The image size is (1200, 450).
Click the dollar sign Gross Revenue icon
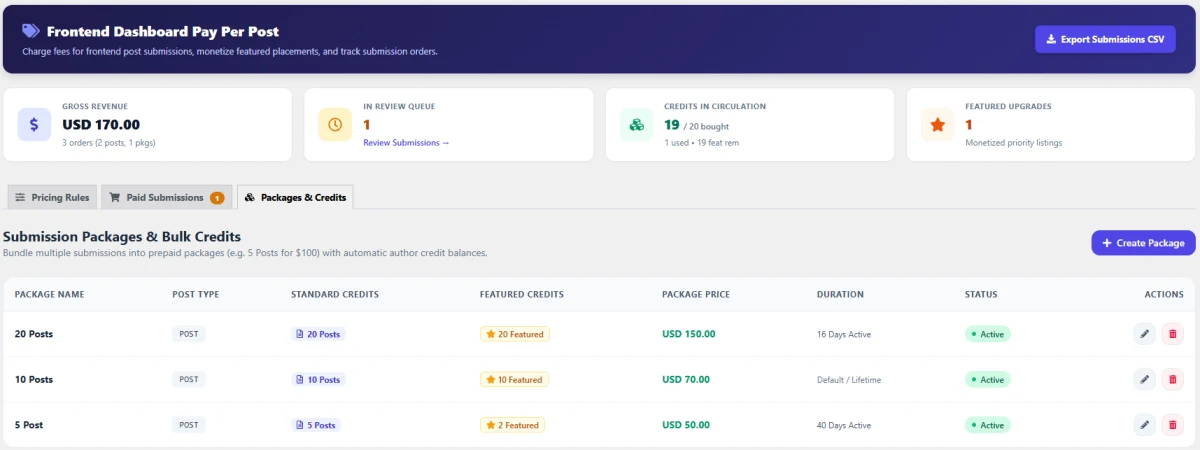(34, 125)
